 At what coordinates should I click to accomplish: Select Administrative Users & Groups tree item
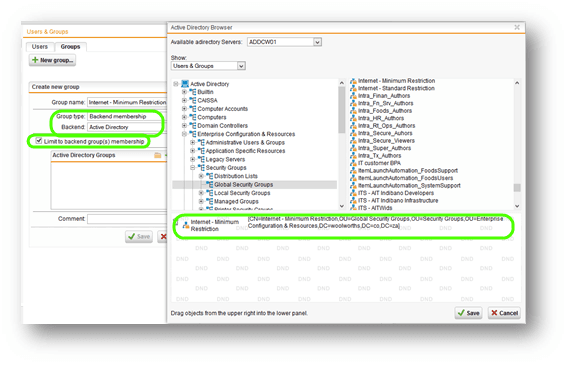(245, 143)
